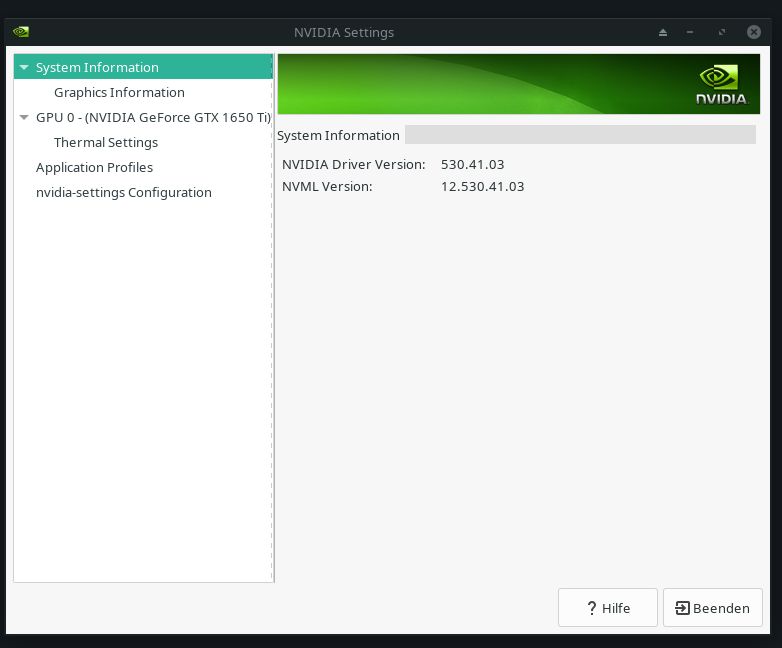
Task: Click the NVIDIA logo in the green banner
Action: [x=721, y=85]
